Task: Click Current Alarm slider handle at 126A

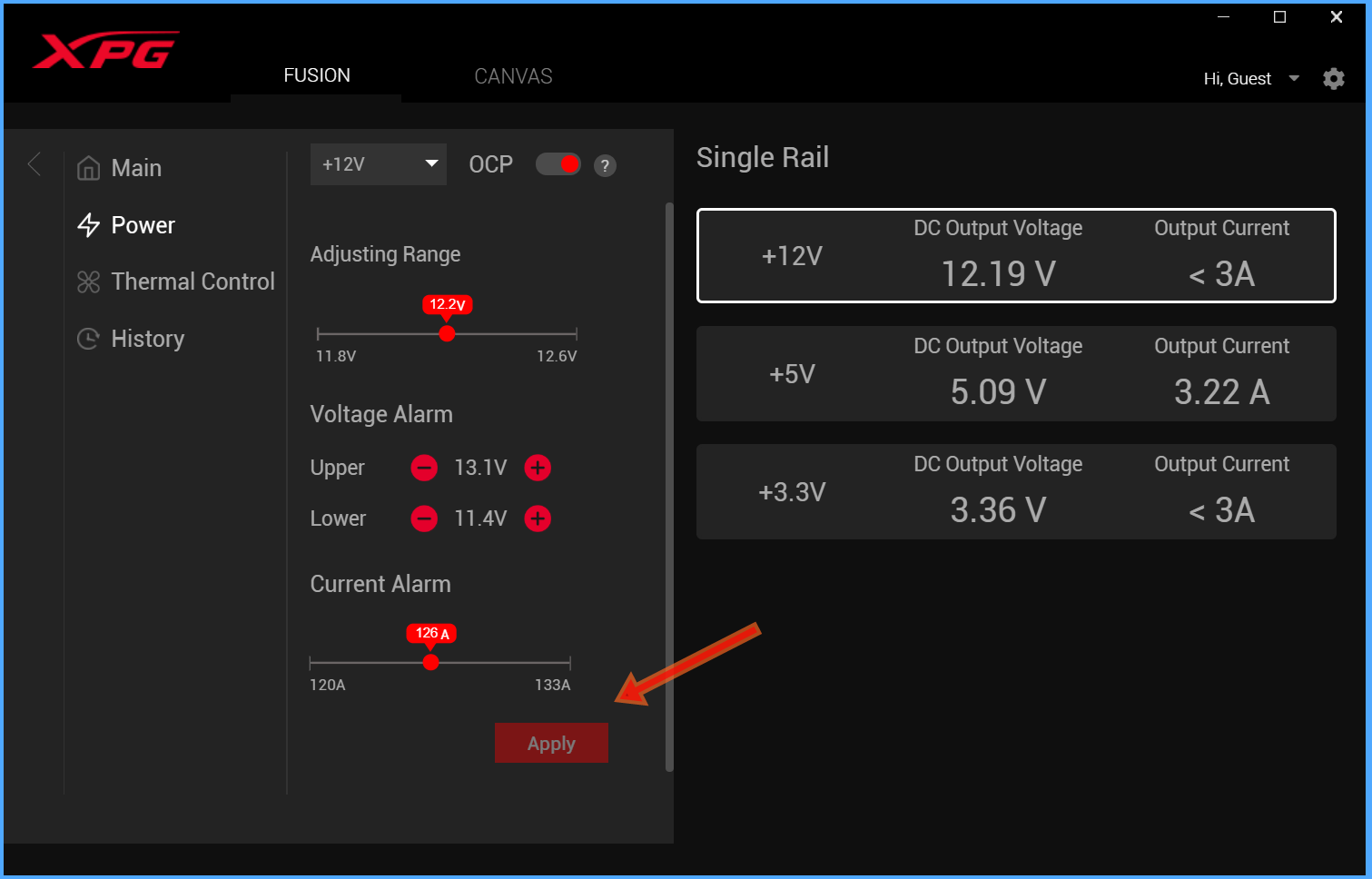Action: tap(430, 662)
